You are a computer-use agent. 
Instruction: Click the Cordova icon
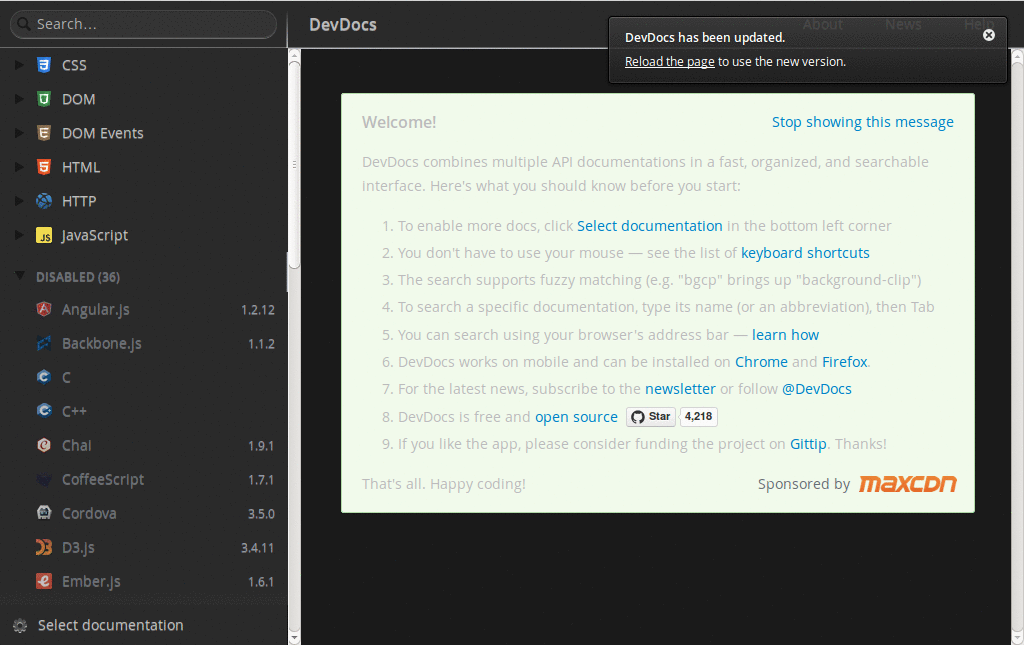click(44, 513)
